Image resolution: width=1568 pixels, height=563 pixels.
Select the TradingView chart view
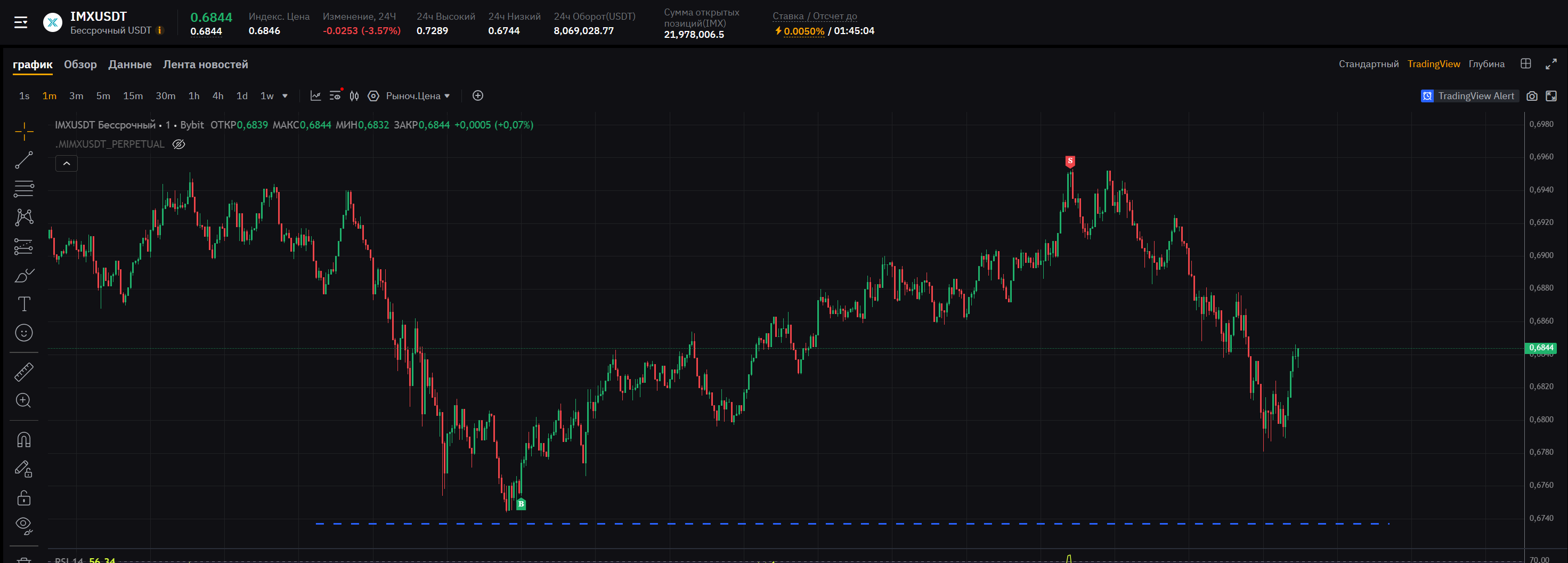click(1433, 64)
